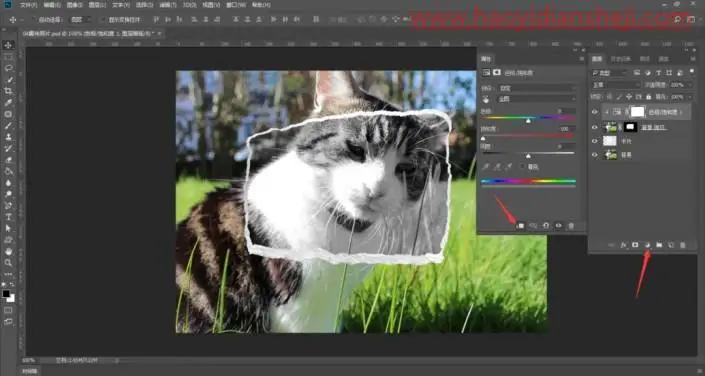
Task: Hide the hue/saturation adjustment layer
Action: (594, 112)
